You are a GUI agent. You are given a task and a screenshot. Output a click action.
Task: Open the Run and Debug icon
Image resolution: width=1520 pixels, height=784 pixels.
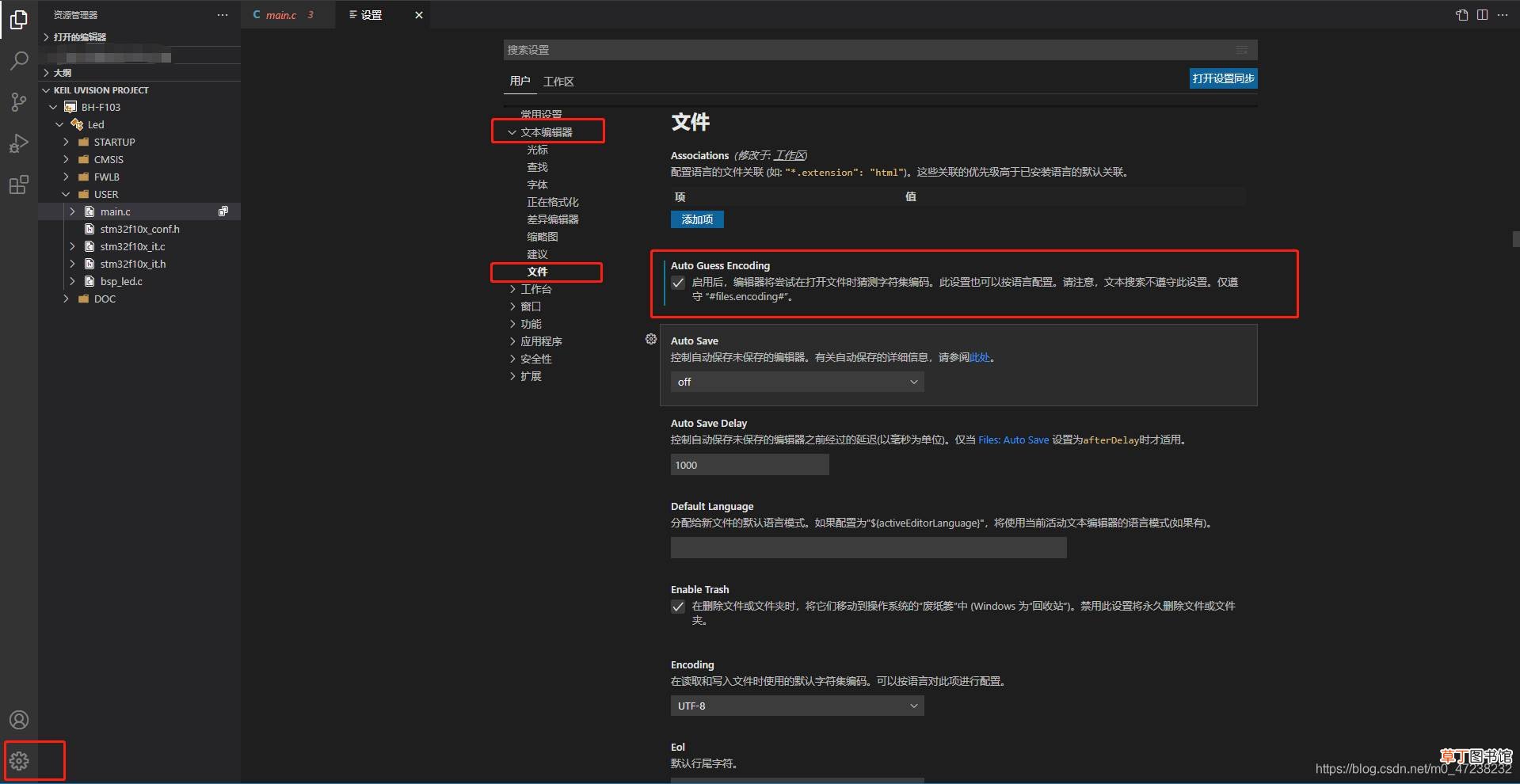[19, 143]
